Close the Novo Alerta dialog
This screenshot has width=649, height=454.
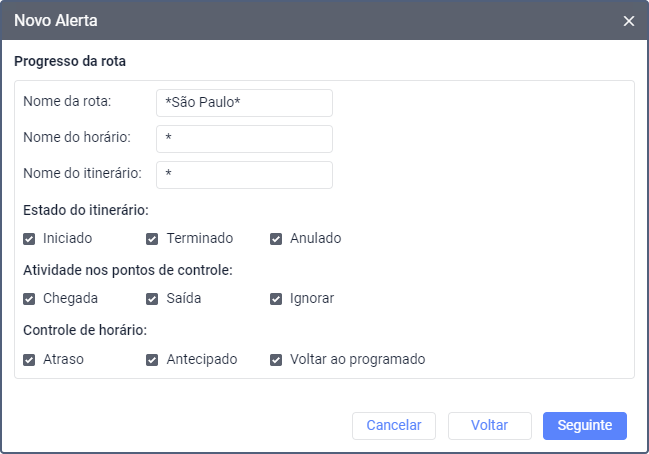pyautogui.click(x=628, y=21)
